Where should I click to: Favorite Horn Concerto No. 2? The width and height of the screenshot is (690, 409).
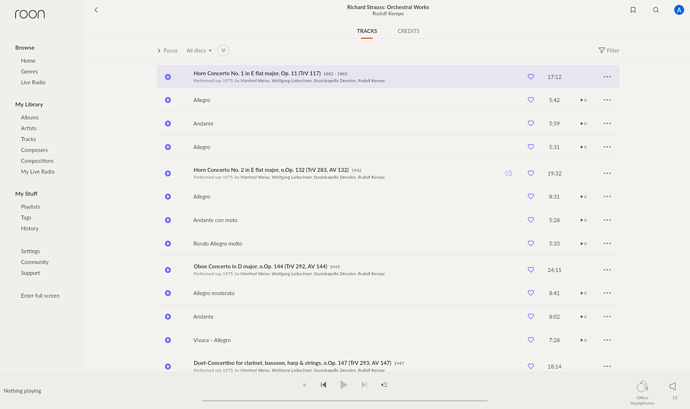pos(531,173)
